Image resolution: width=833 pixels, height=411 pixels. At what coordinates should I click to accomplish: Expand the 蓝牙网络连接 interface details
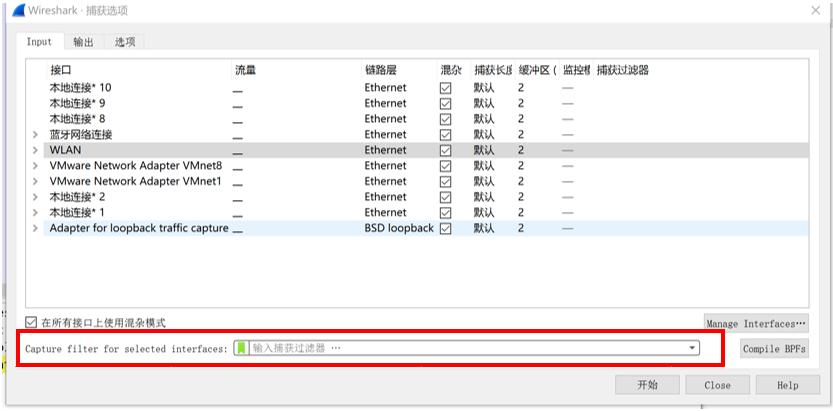35,135
